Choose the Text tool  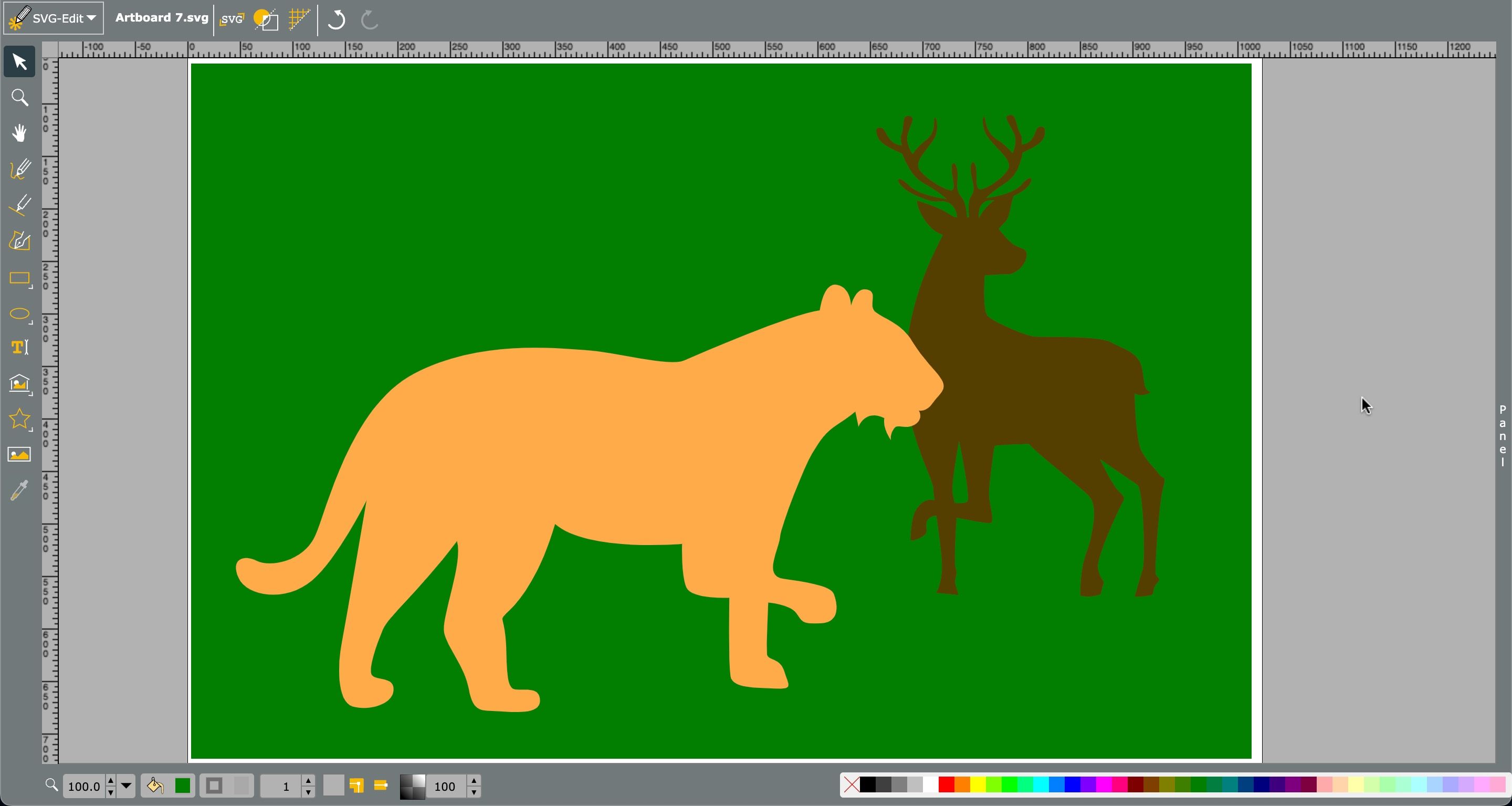[19, 348]
